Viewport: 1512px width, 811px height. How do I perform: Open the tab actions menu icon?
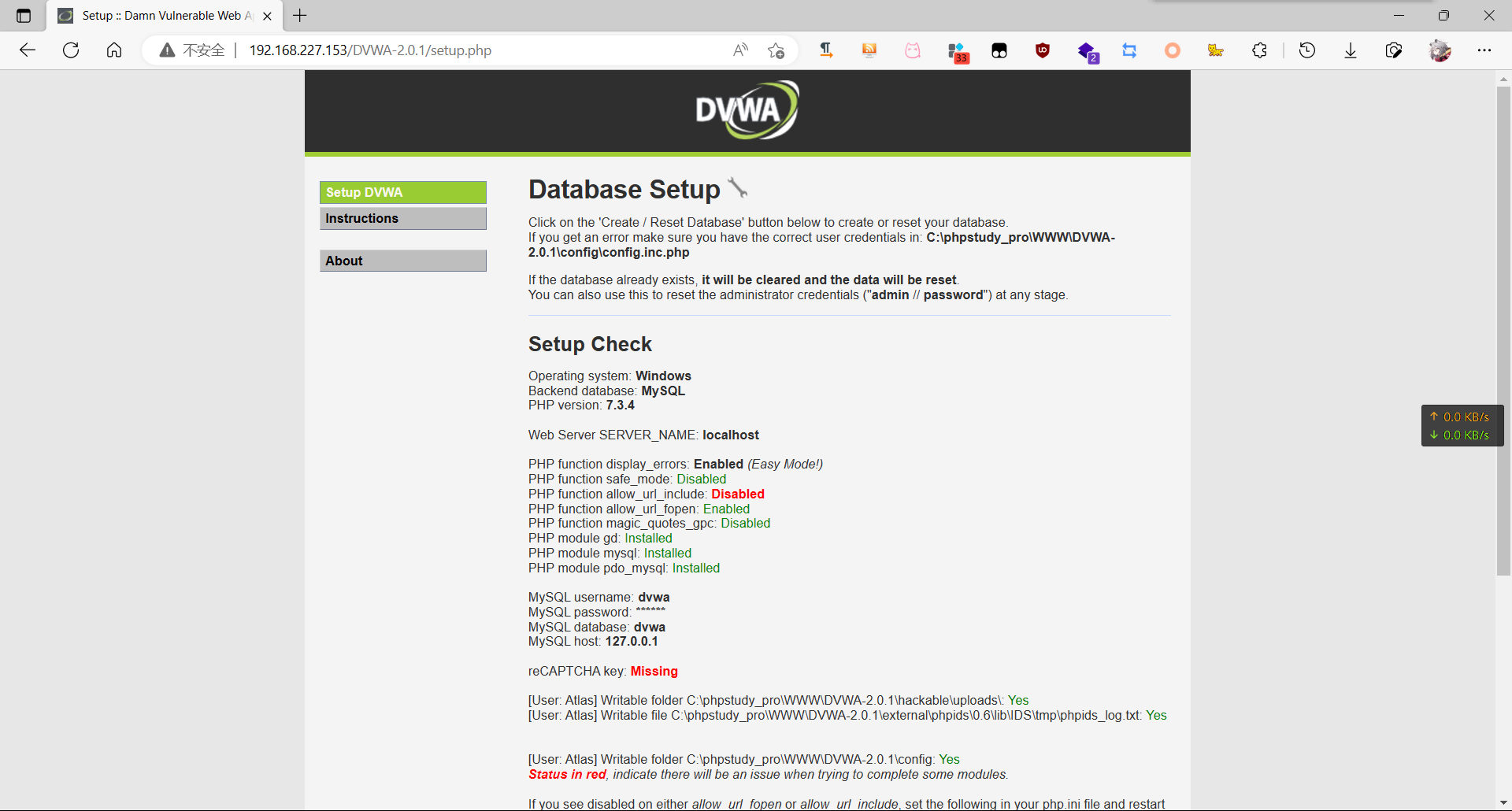coord(24,16)
